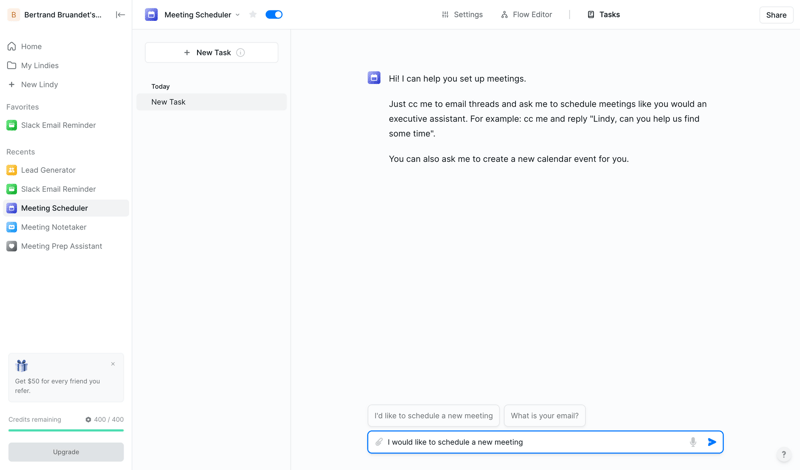Select the New Task entry under Today
Viewport: 800px width, 470px height.
212,102
